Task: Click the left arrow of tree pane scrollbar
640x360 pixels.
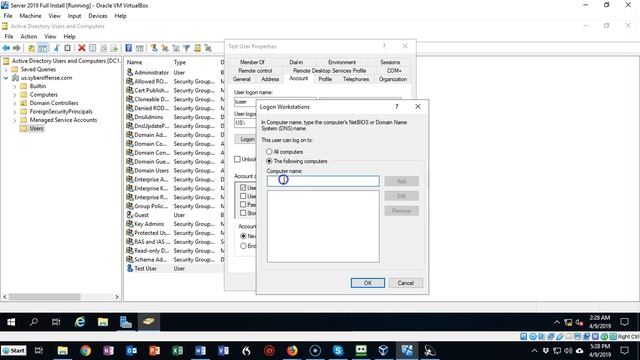Action: 4,297
